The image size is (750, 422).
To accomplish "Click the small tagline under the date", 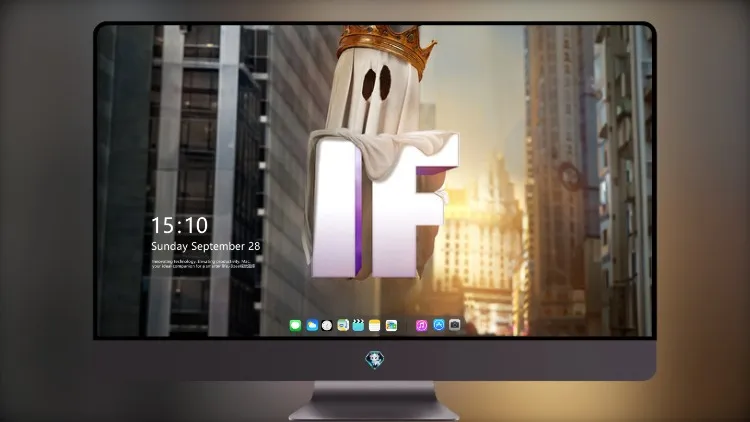I will click(203, 264).
